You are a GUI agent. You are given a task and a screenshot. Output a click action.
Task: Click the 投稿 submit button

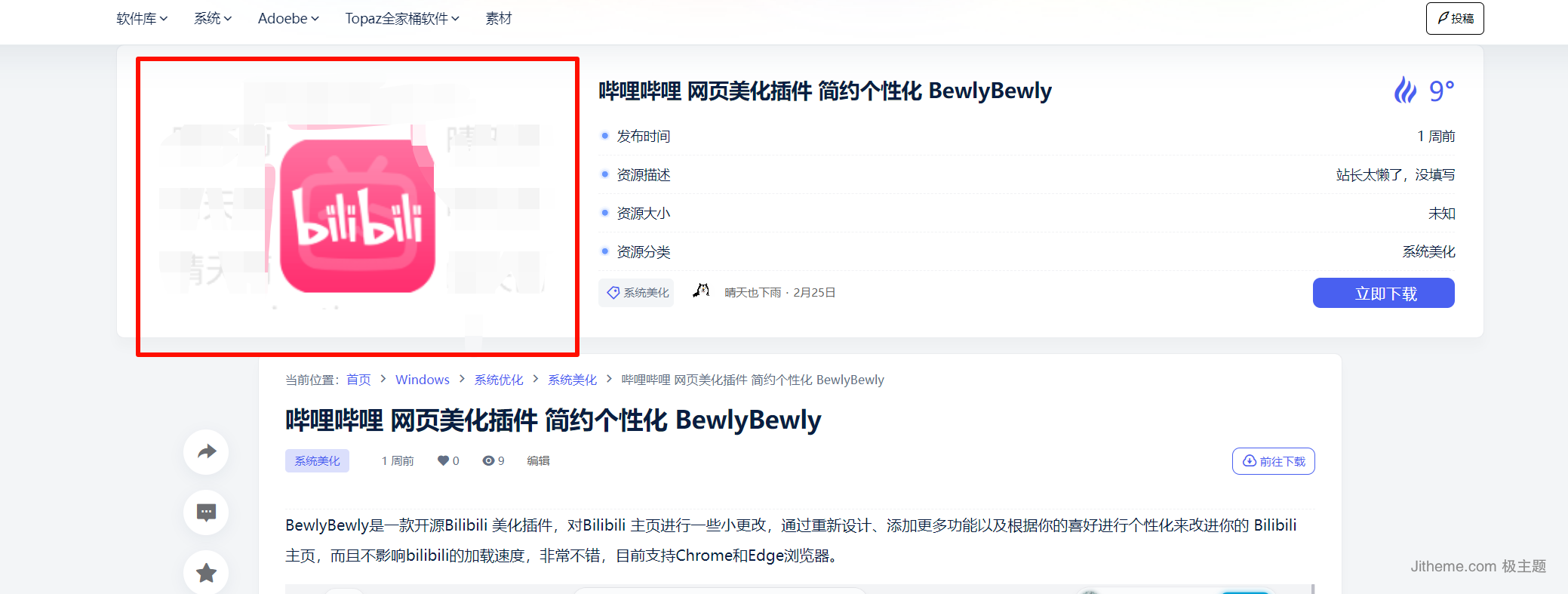point(1455,18)
